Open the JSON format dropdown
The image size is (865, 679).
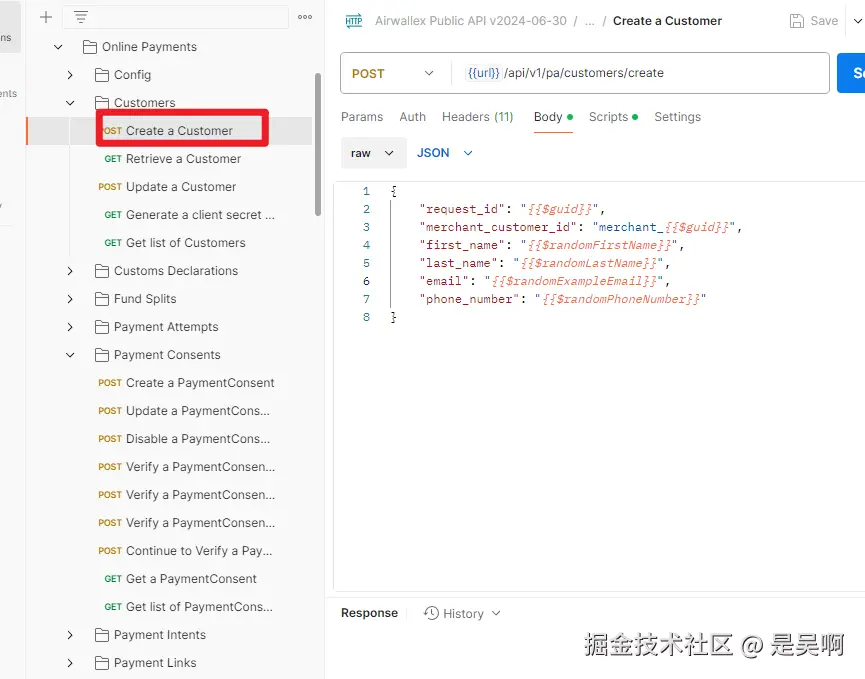point(445,153)
